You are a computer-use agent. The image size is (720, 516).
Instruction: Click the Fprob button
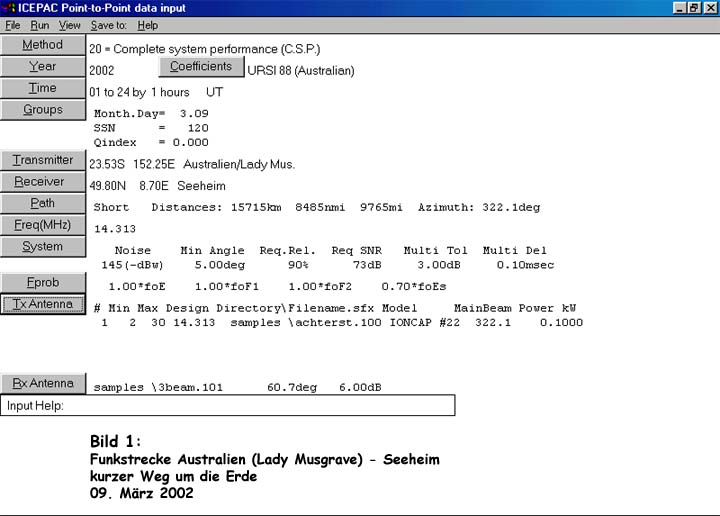[43, 283]
